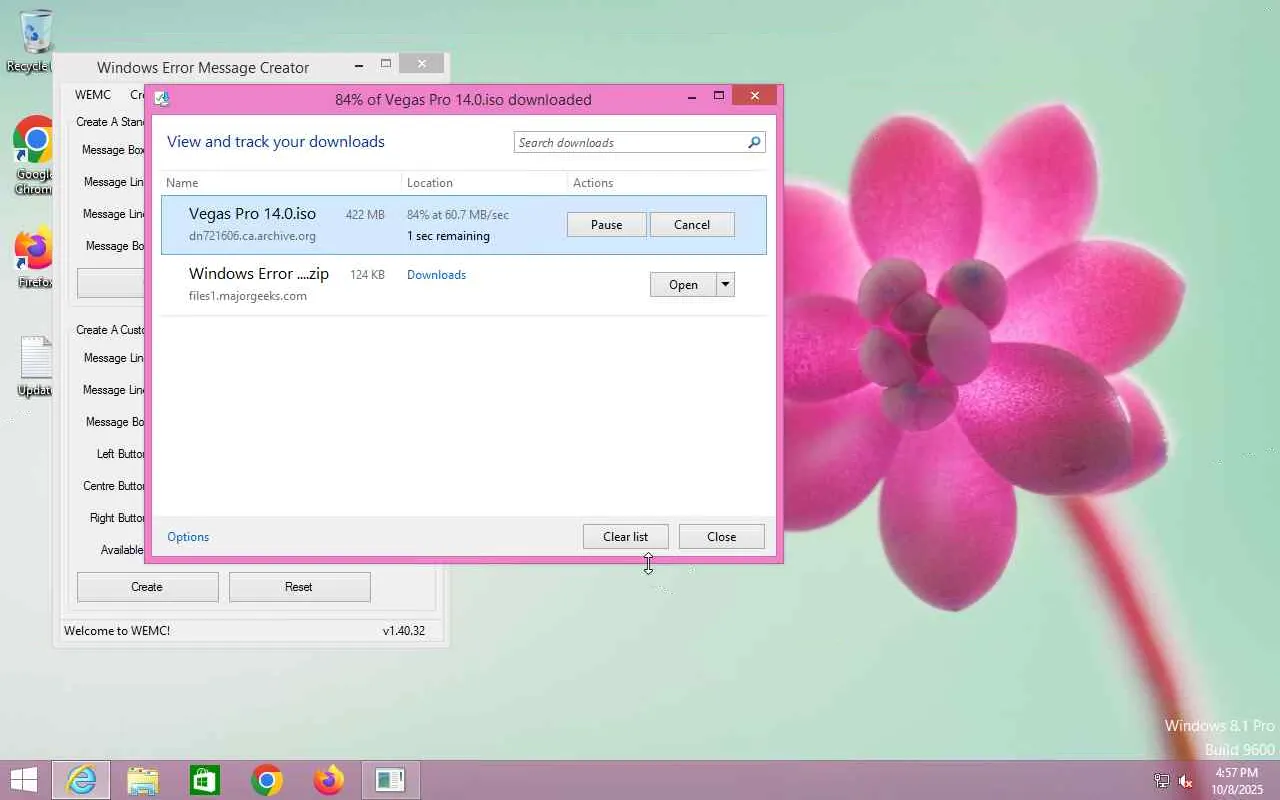Minimize the downloads window

click(692, 96)
